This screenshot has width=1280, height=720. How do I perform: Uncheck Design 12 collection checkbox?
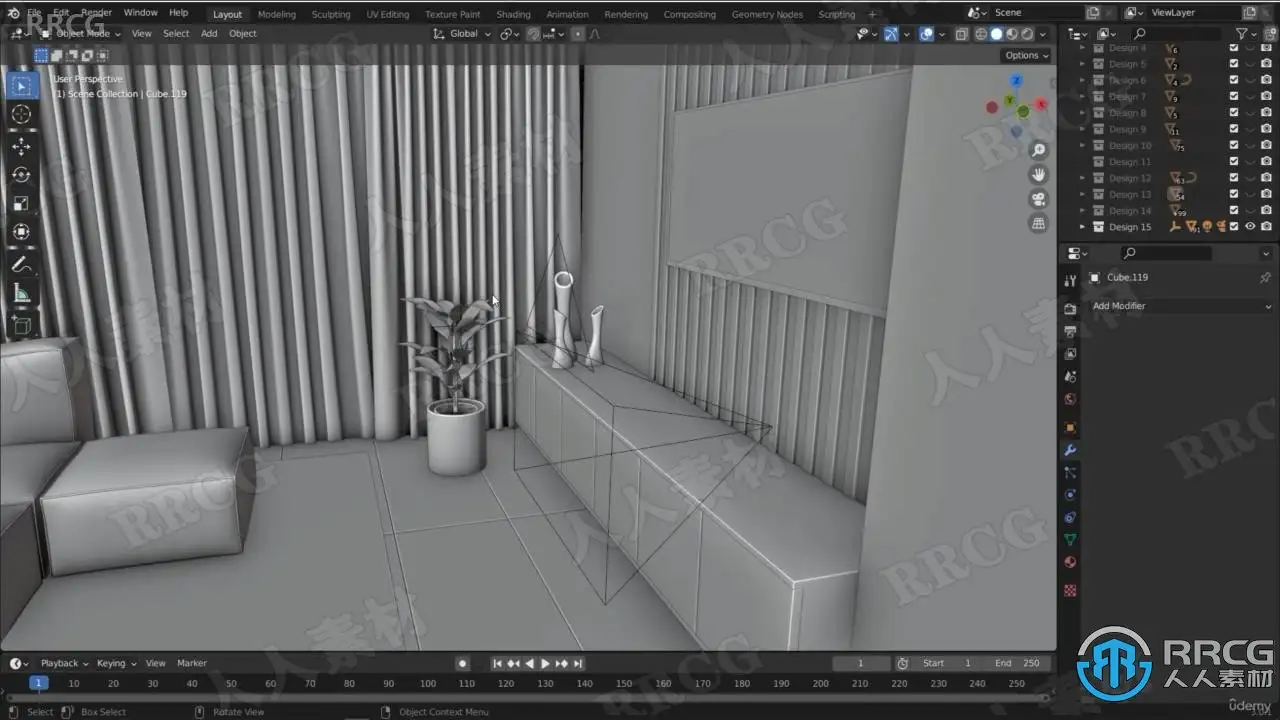[x=1234, y=178]
